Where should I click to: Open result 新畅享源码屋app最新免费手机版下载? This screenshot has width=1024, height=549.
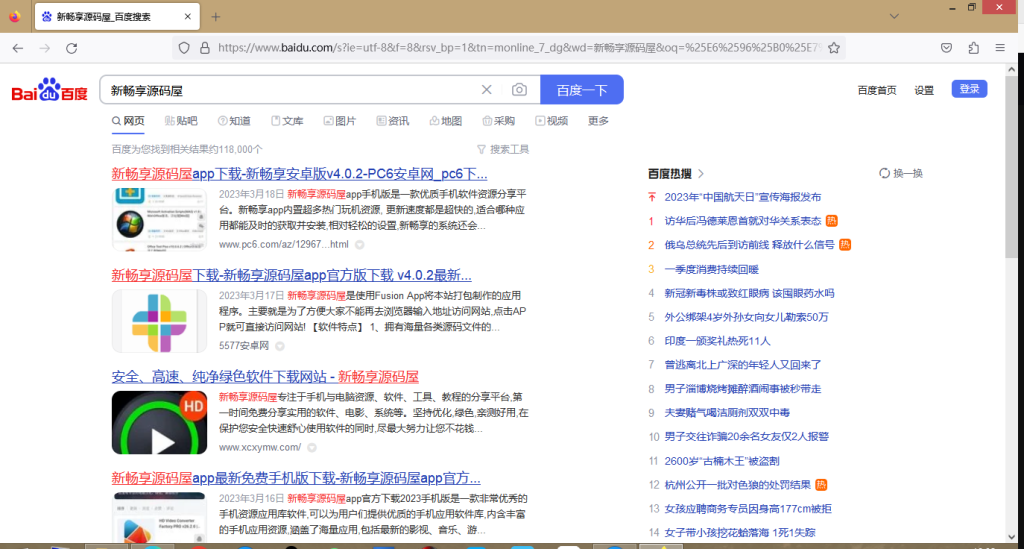(x=296, y=478)
